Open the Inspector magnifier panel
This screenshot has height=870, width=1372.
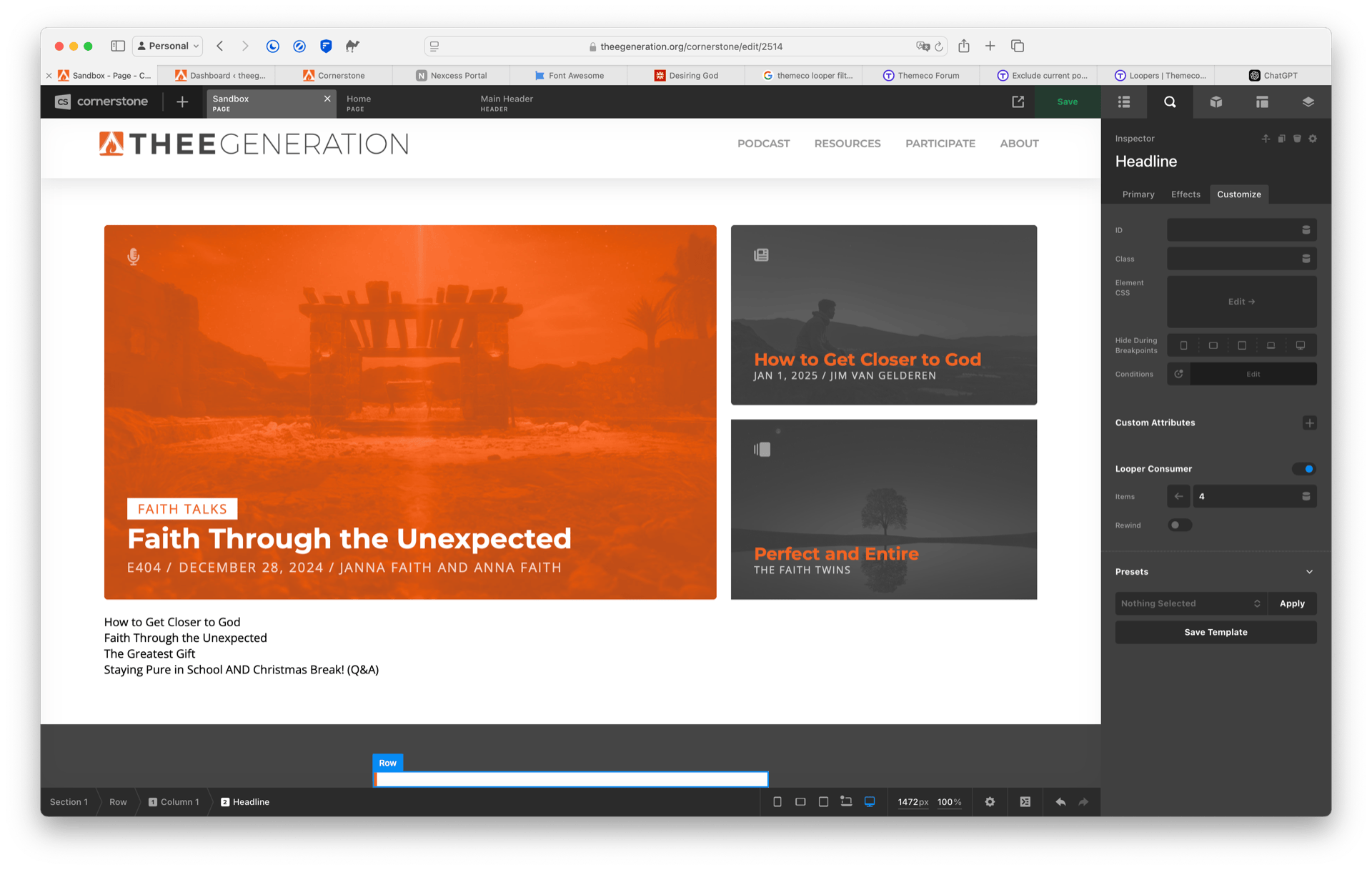(x=1170, y=102)
